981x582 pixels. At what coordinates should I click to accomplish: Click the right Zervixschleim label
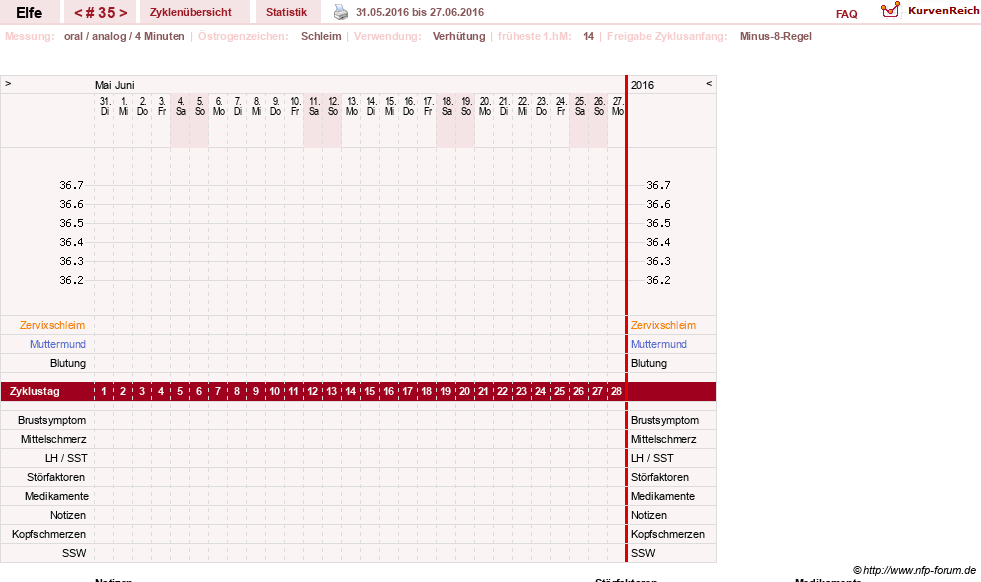(663, 325)
